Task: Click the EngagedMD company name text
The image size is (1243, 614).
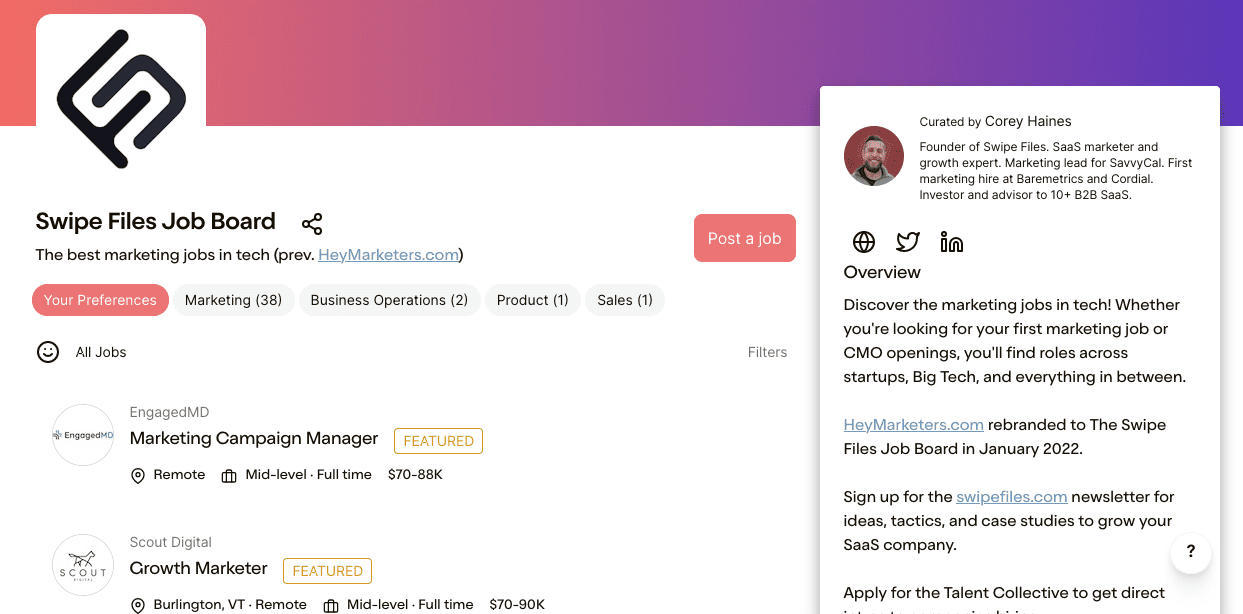Action: pos(169,412)
